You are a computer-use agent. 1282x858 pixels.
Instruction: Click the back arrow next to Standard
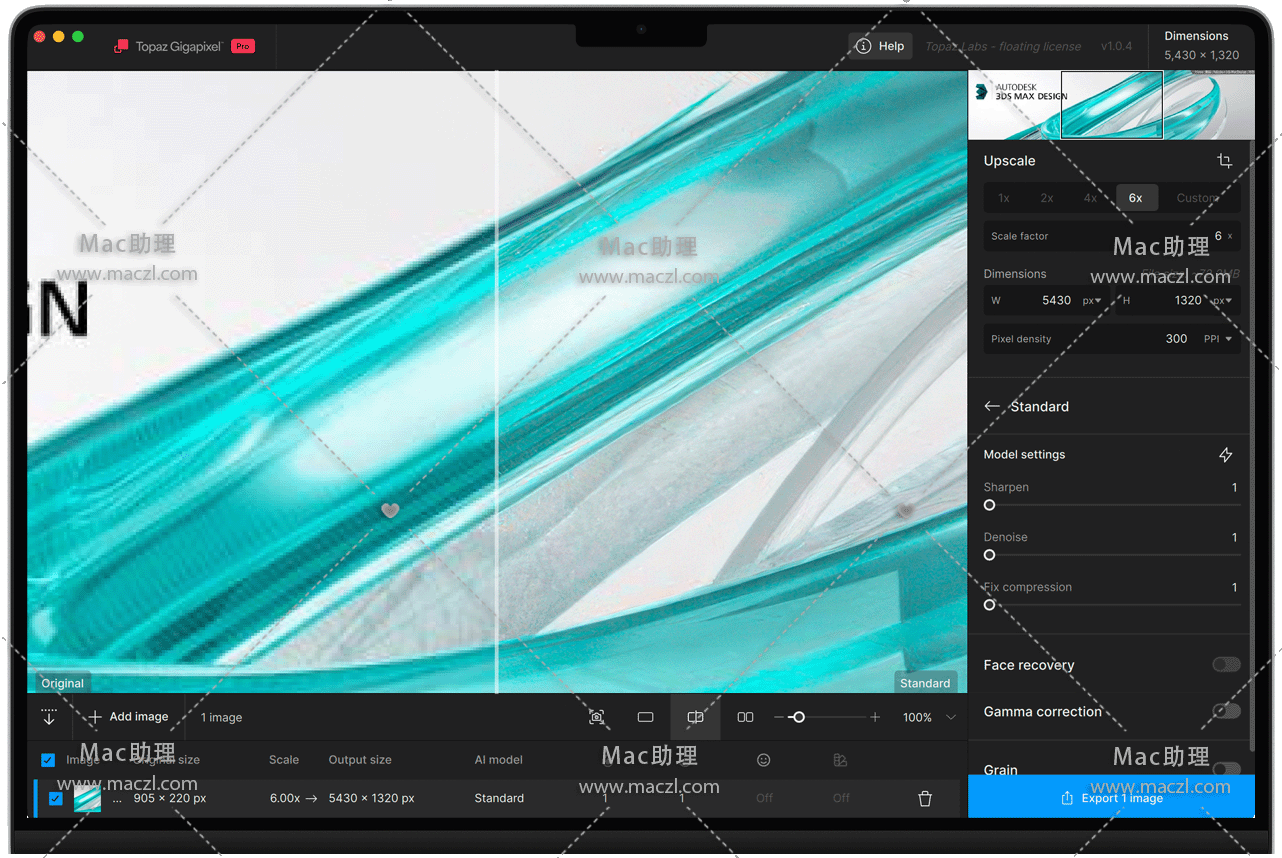[x=992, y=407]
